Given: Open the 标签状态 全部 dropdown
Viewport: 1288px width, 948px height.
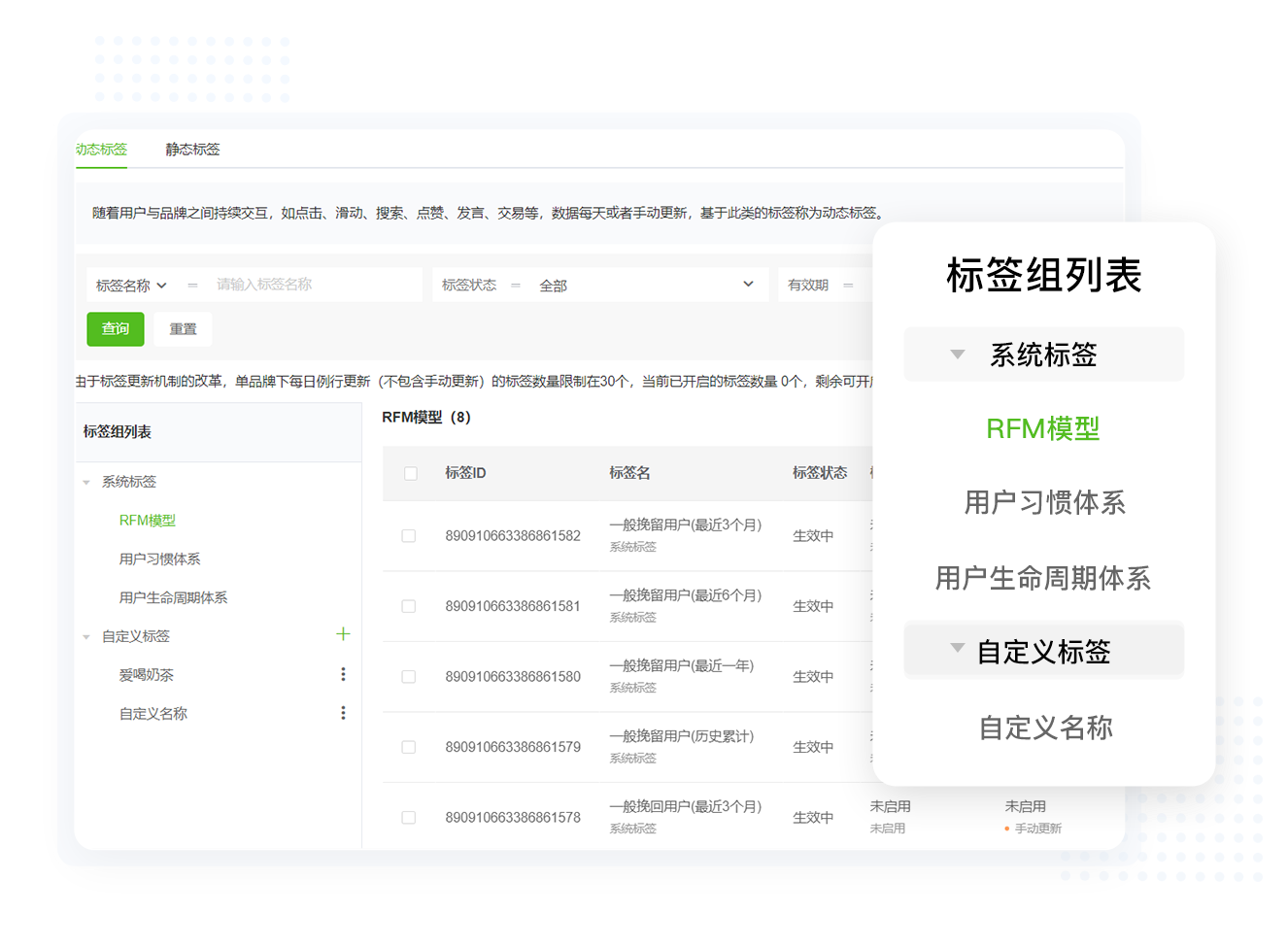Looking at the screenshot, I should [x=645, y=285].
